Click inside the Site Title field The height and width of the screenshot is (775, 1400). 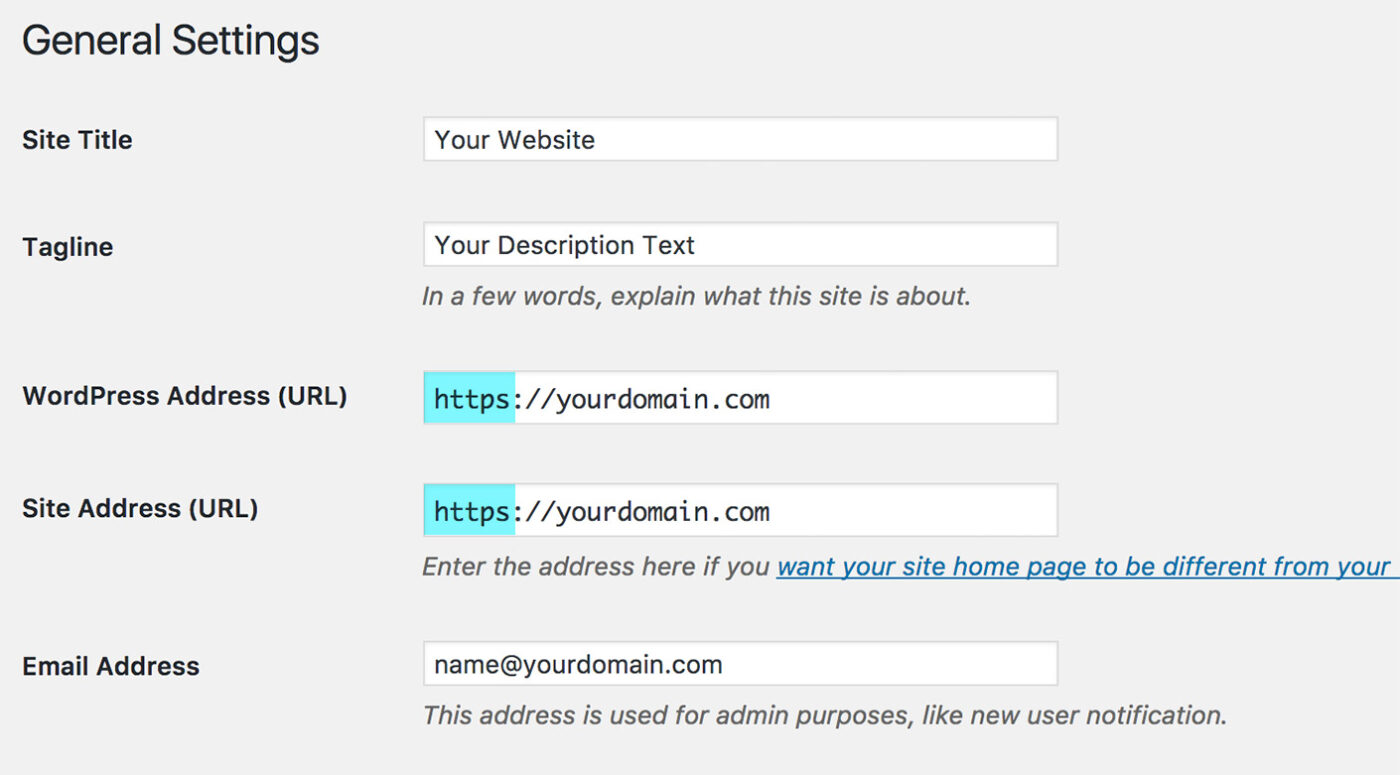(x=740, y=139)
